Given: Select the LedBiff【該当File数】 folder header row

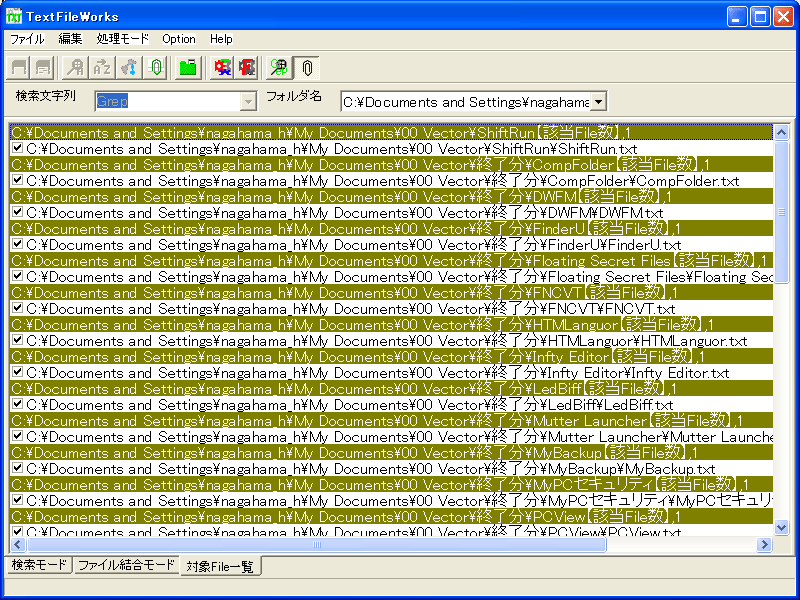Looking at the screenshot, I should tap(391, 388).
